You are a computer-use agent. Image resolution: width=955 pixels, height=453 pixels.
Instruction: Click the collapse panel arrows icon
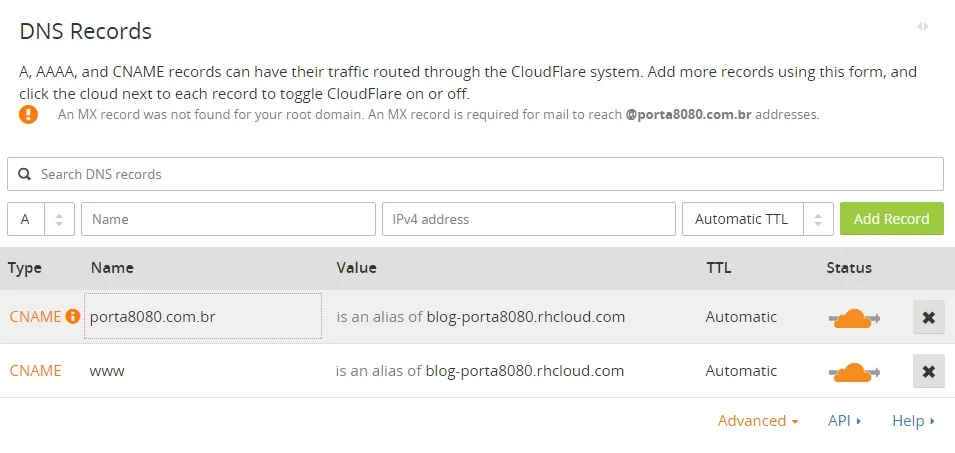click(922, 27)
